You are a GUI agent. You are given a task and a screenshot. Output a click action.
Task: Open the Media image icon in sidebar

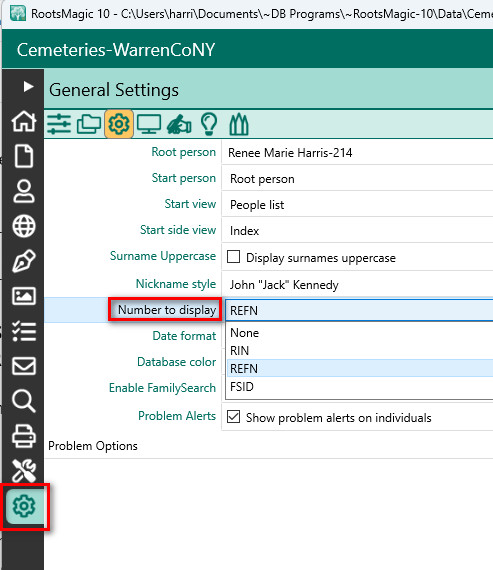click(x=24, y=296)
